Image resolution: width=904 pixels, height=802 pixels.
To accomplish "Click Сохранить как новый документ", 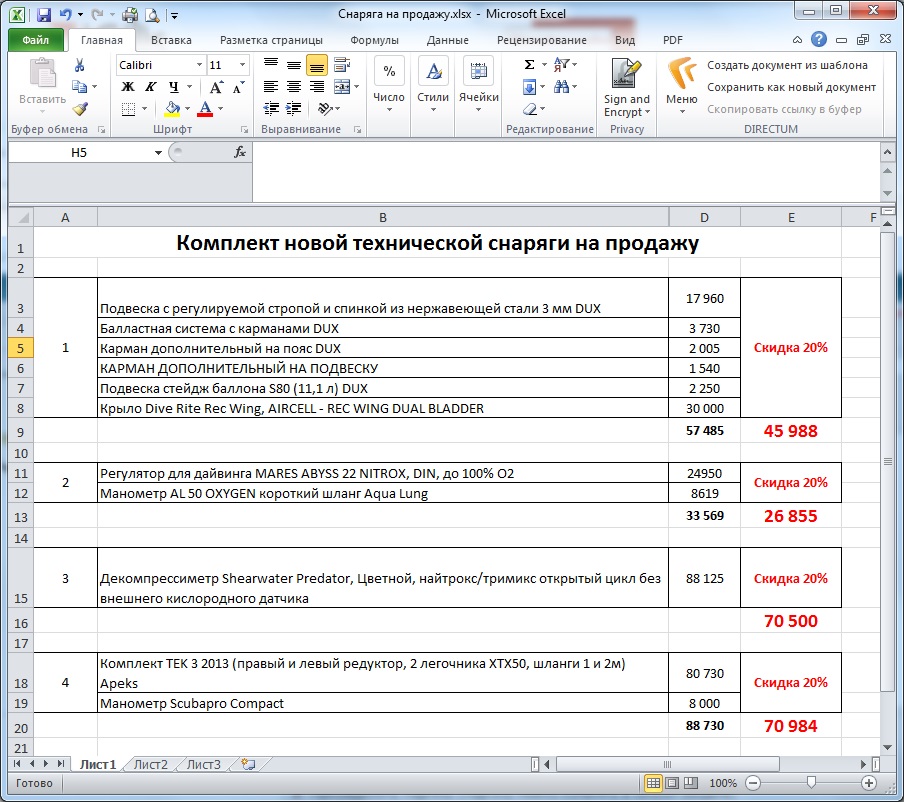I will (791, 87).
